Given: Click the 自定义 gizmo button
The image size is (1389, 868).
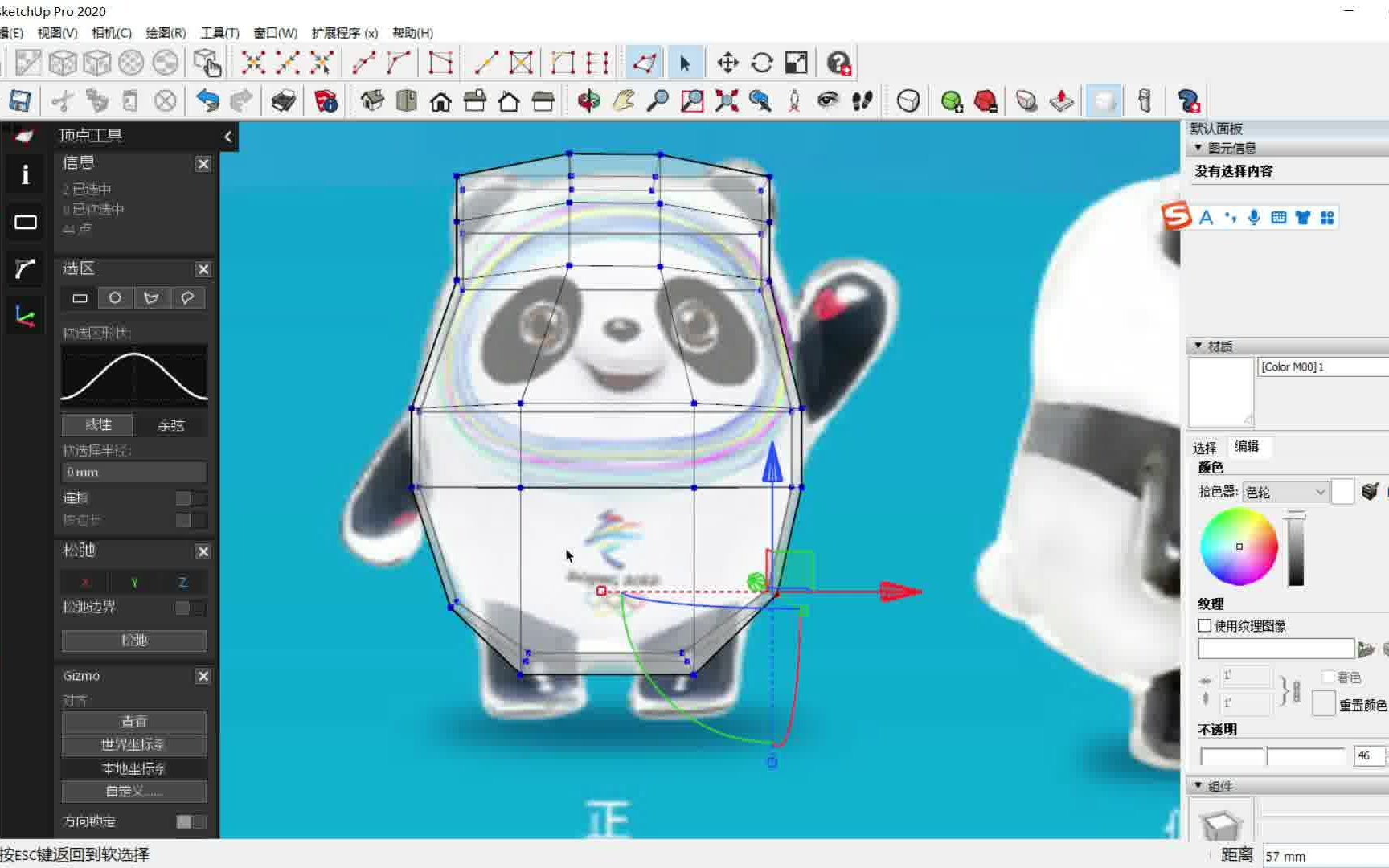Looking at the screenshot, I should tap(134, 792).
